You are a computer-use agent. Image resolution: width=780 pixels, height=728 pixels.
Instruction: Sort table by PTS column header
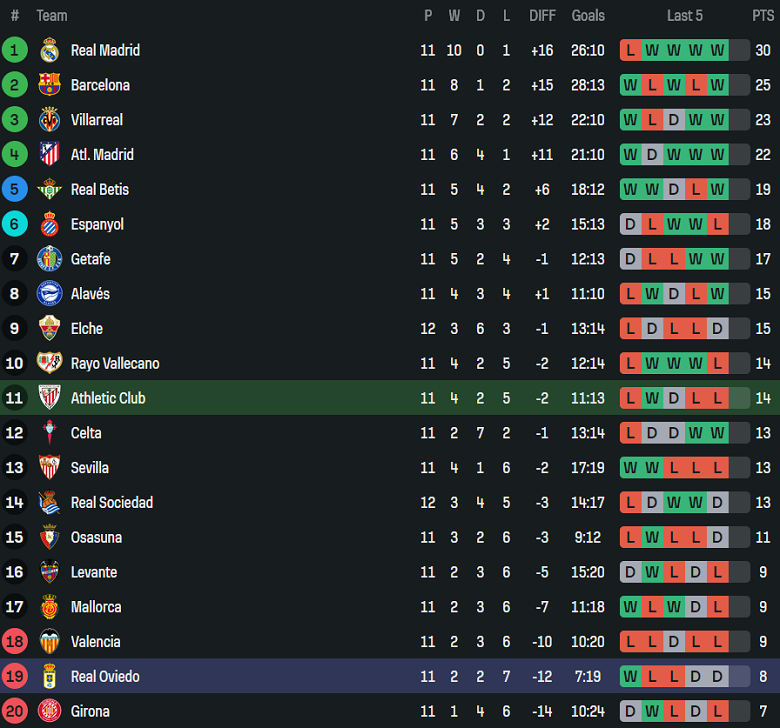click(763, 15)
